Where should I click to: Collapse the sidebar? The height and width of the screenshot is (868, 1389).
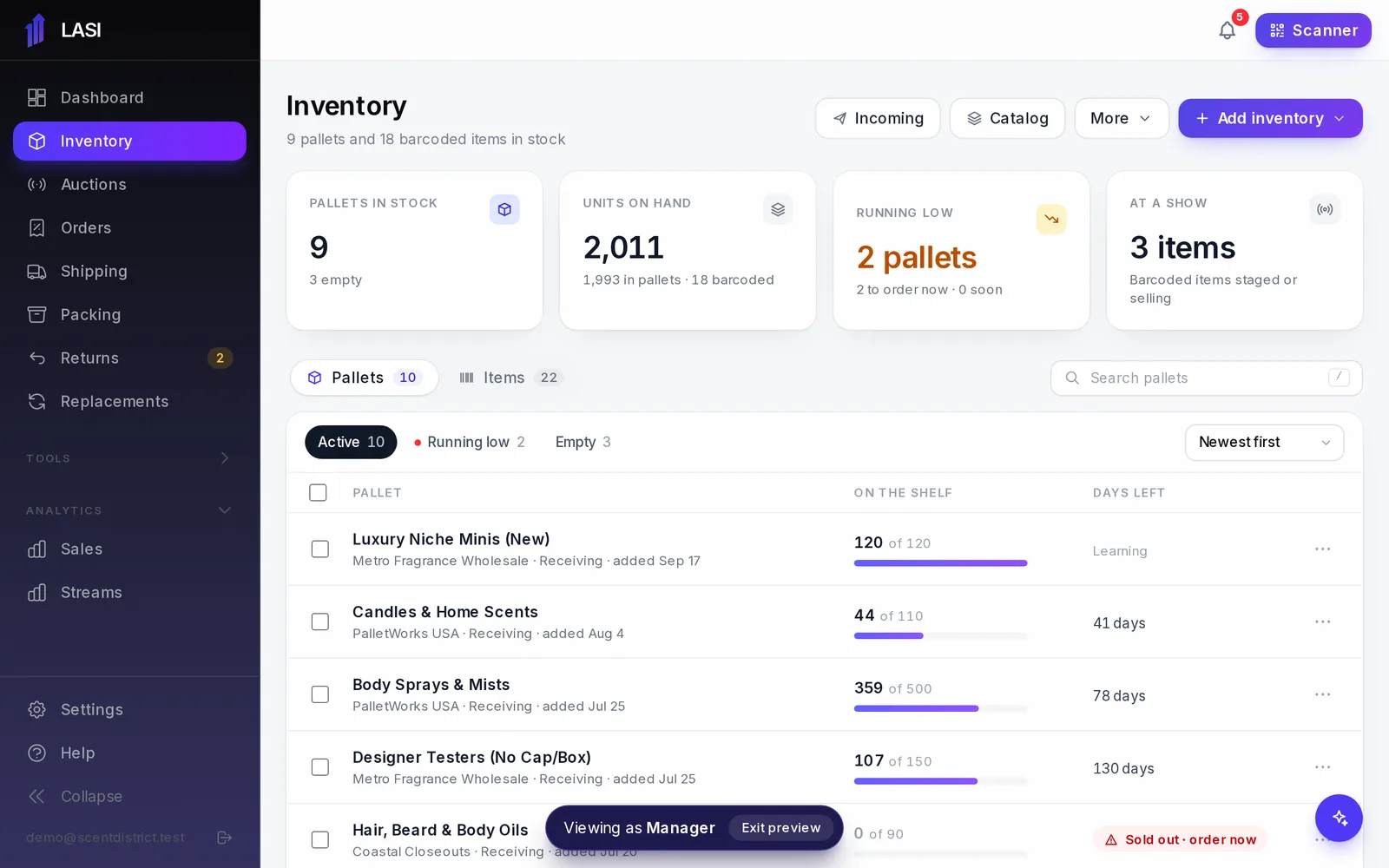[x=129, y=797]
